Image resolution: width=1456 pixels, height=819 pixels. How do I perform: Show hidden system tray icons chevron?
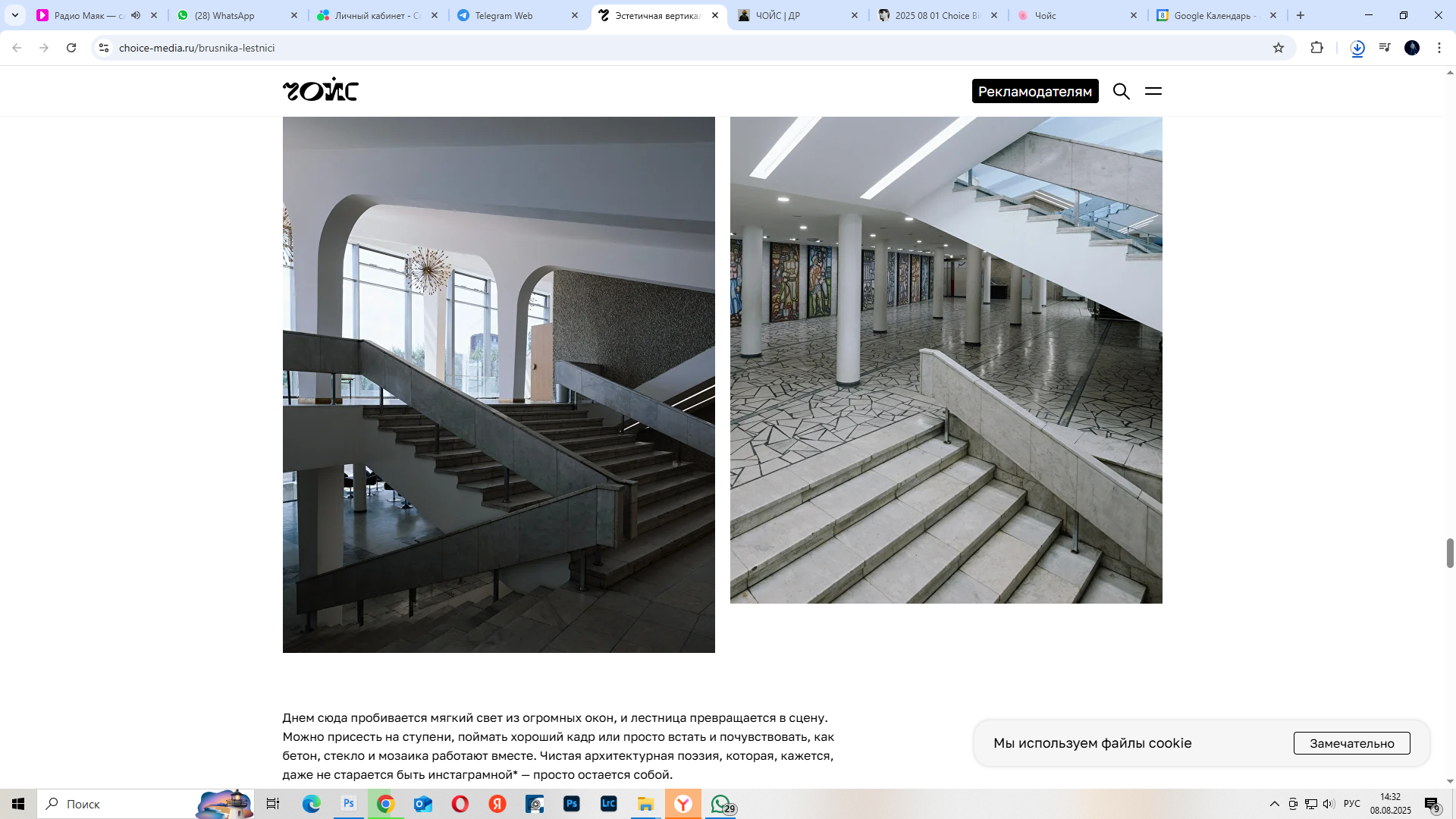[1274, 804]
